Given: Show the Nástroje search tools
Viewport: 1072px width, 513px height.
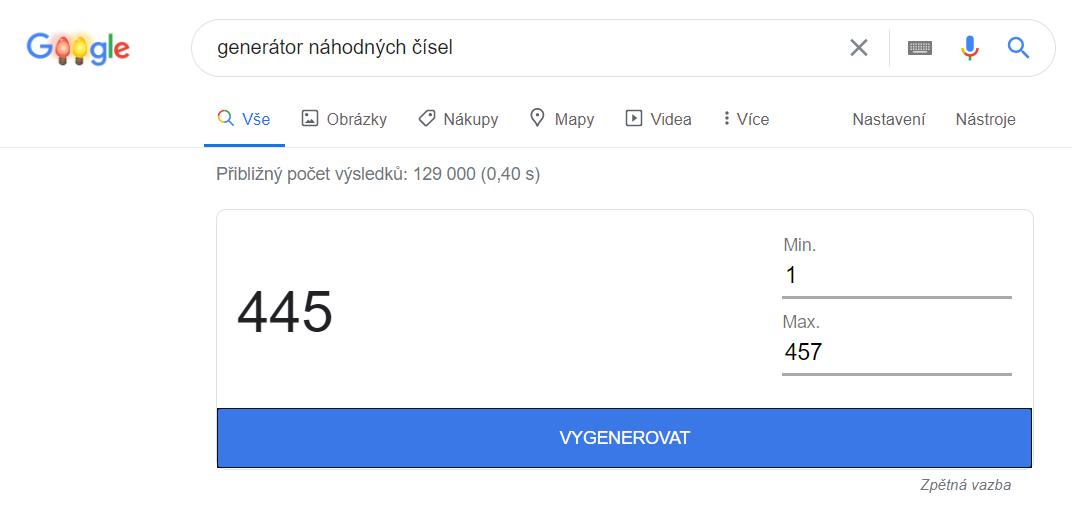Looking at the screenshot, I should [x=985, y=119].
